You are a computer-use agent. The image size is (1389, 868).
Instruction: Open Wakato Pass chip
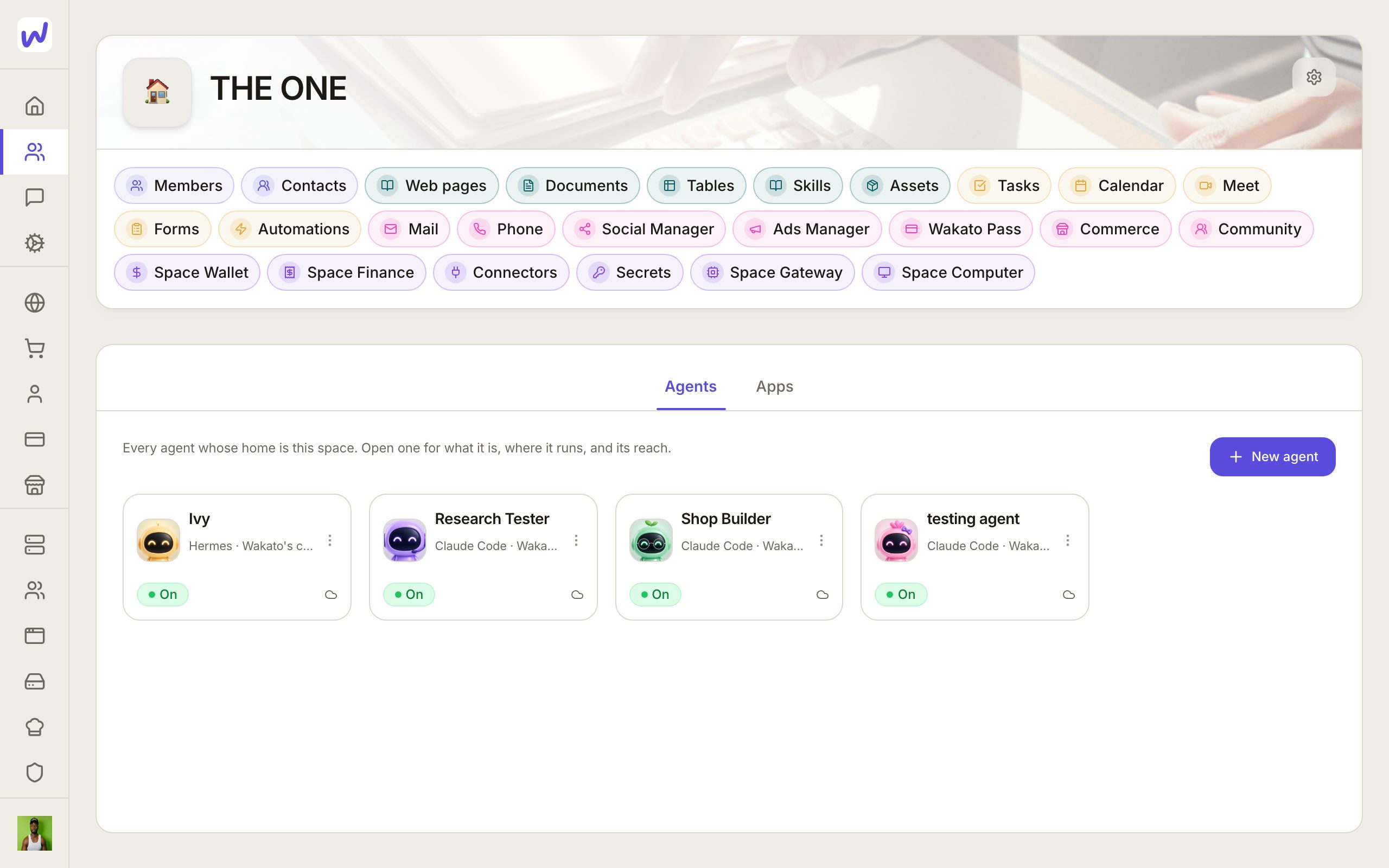(x=961, y=229)
